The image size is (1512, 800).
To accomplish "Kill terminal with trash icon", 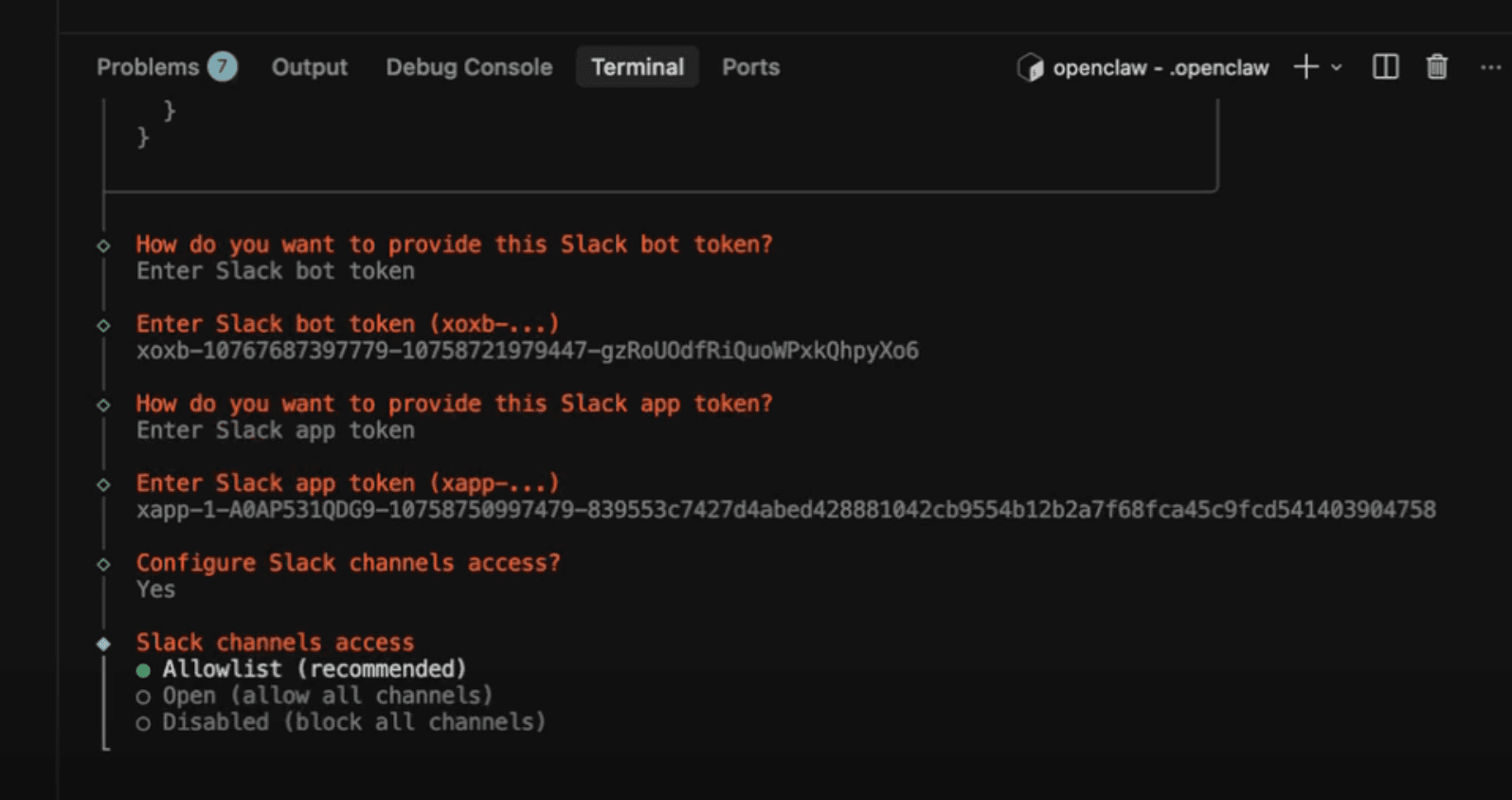I will tap(1437, 67).
